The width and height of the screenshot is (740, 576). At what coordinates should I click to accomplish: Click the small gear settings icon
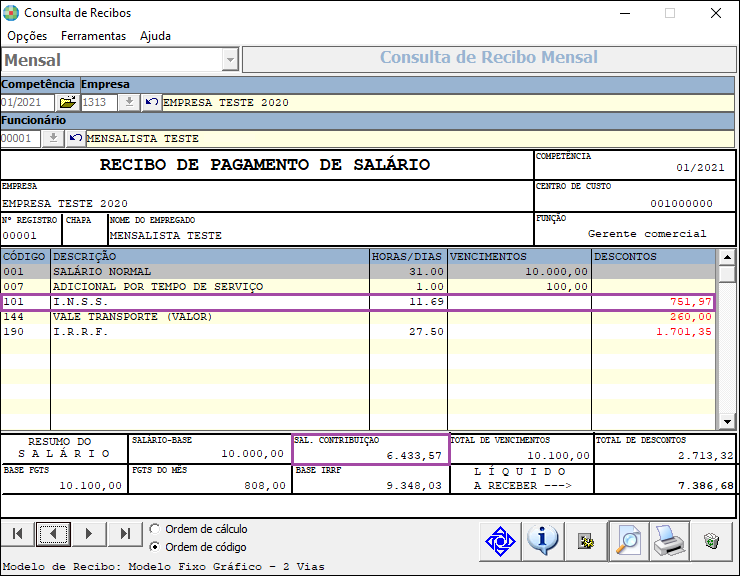[586, 541]
